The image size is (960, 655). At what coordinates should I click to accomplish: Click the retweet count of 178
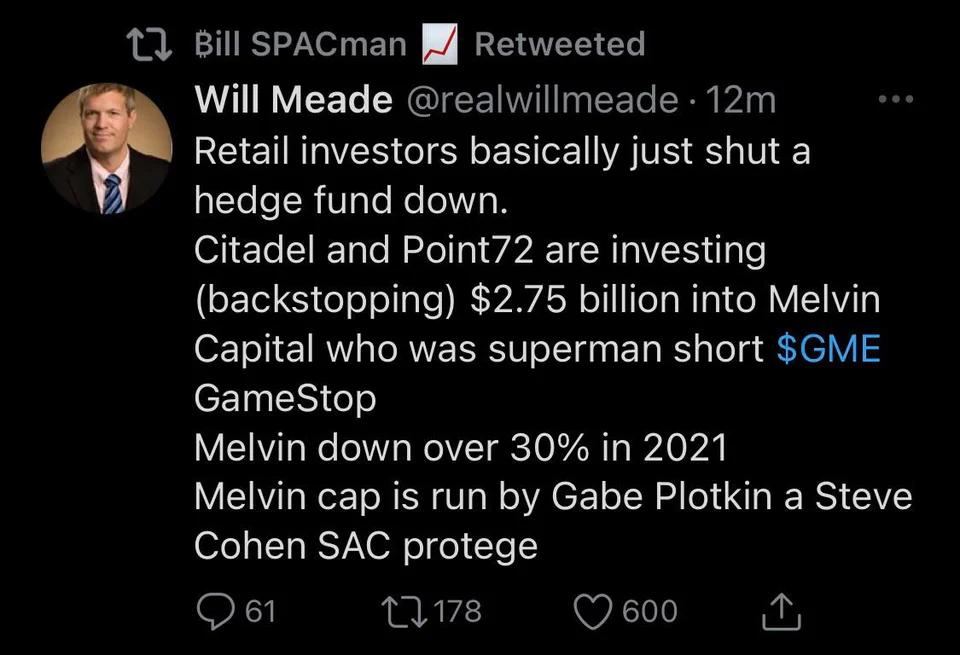point(459,611)
